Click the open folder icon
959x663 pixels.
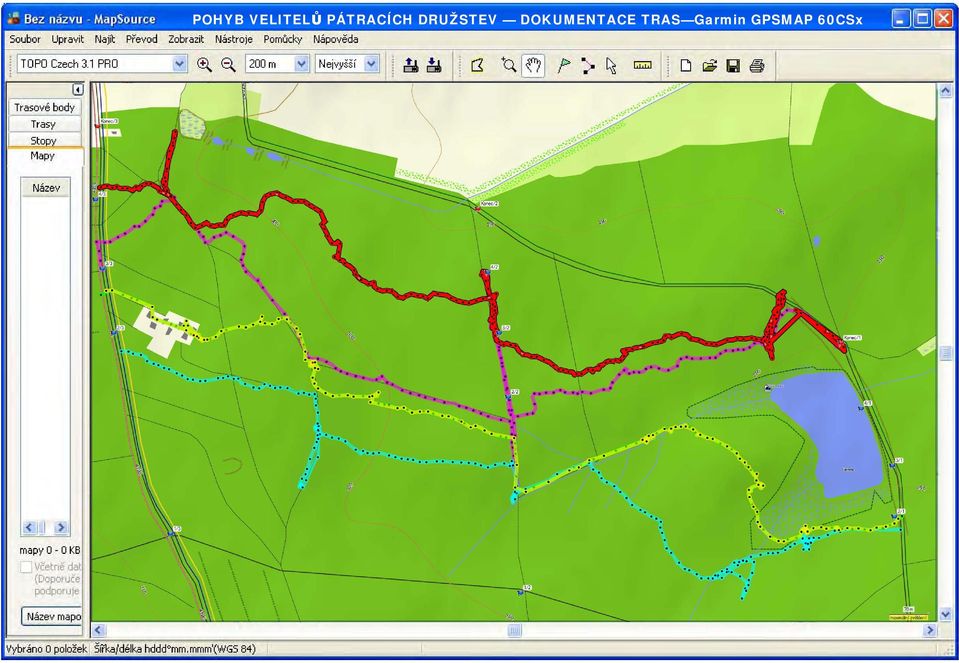tap(709, 65)
